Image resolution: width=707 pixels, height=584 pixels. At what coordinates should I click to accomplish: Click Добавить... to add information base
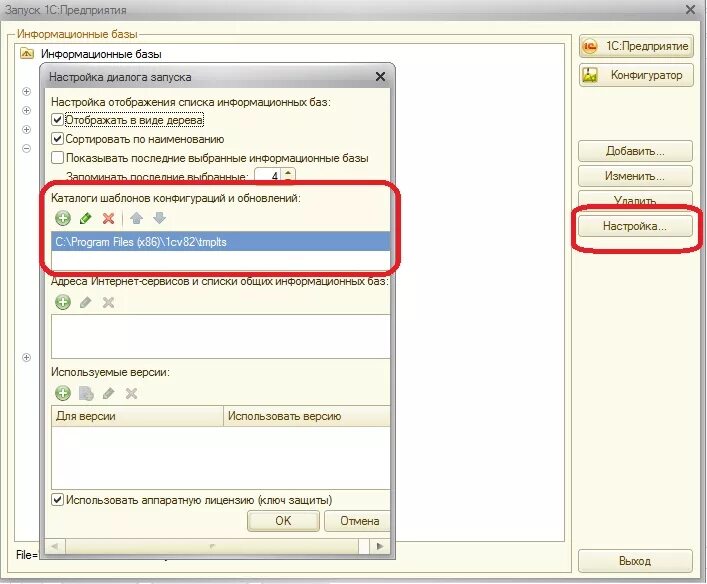635,151
